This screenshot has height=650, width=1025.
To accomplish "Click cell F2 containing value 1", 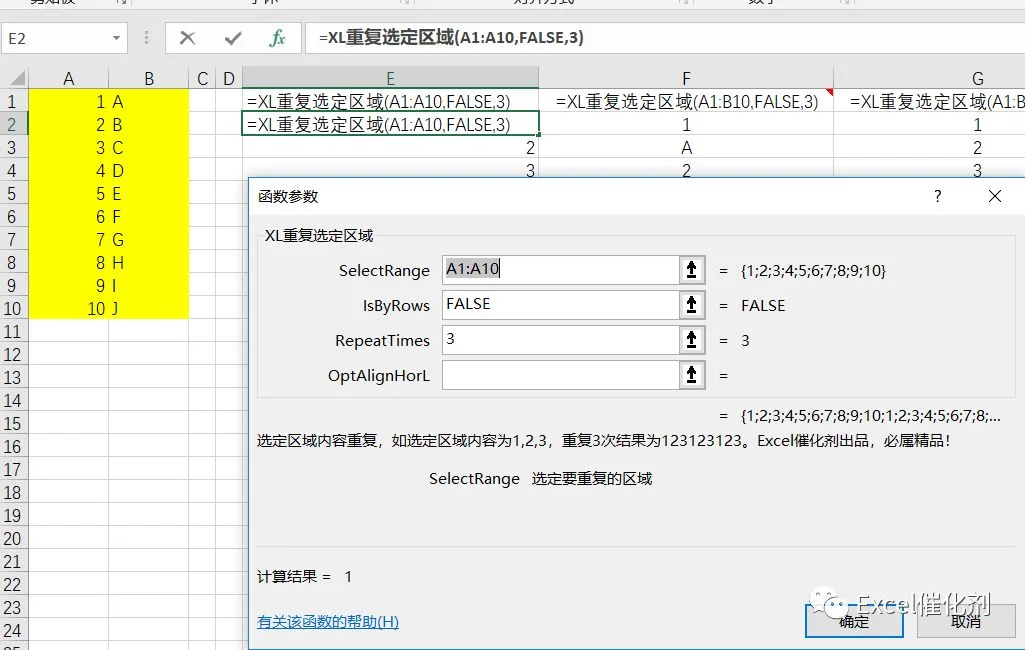I will [x=686, y=124].
